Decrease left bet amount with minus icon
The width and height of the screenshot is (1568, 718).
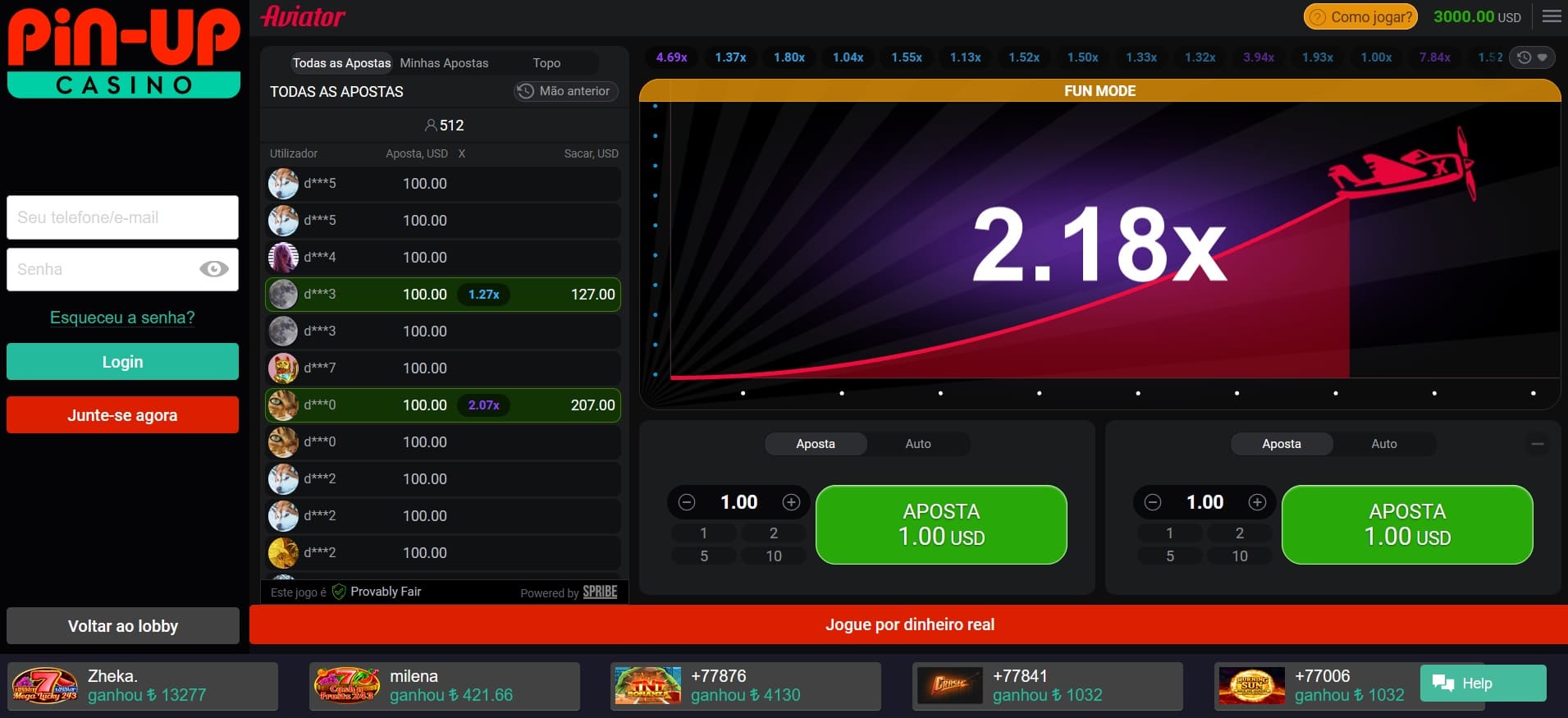(x=687, y=502)
